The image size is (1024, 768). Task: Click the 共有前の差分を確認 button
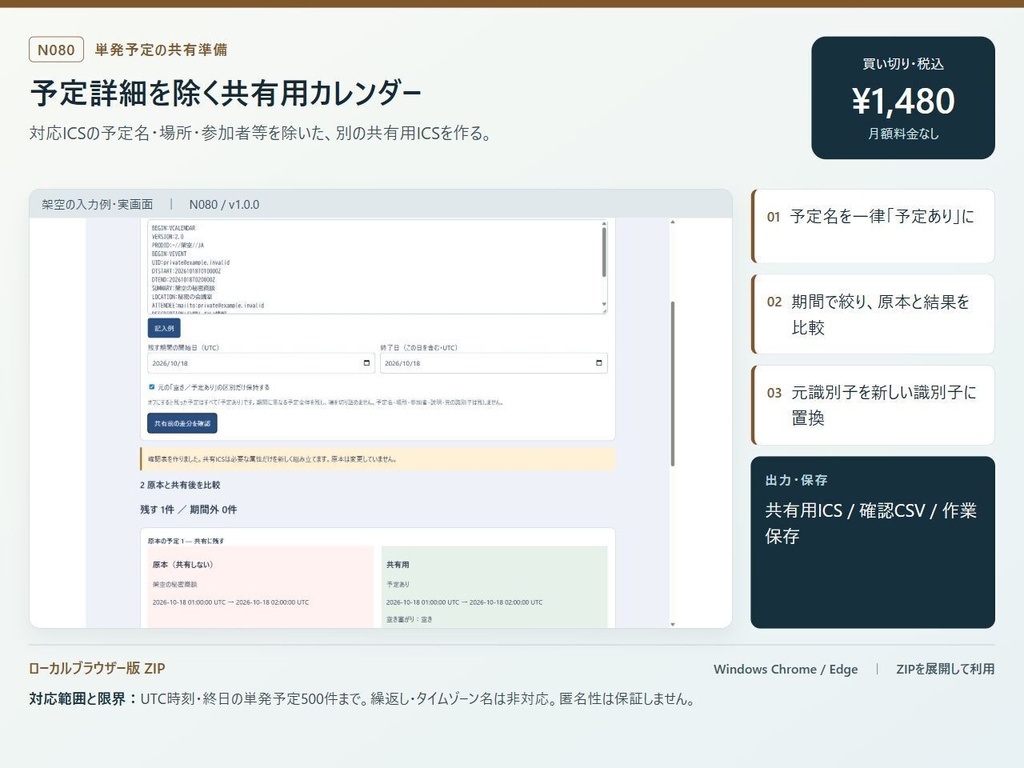(182, 423)
